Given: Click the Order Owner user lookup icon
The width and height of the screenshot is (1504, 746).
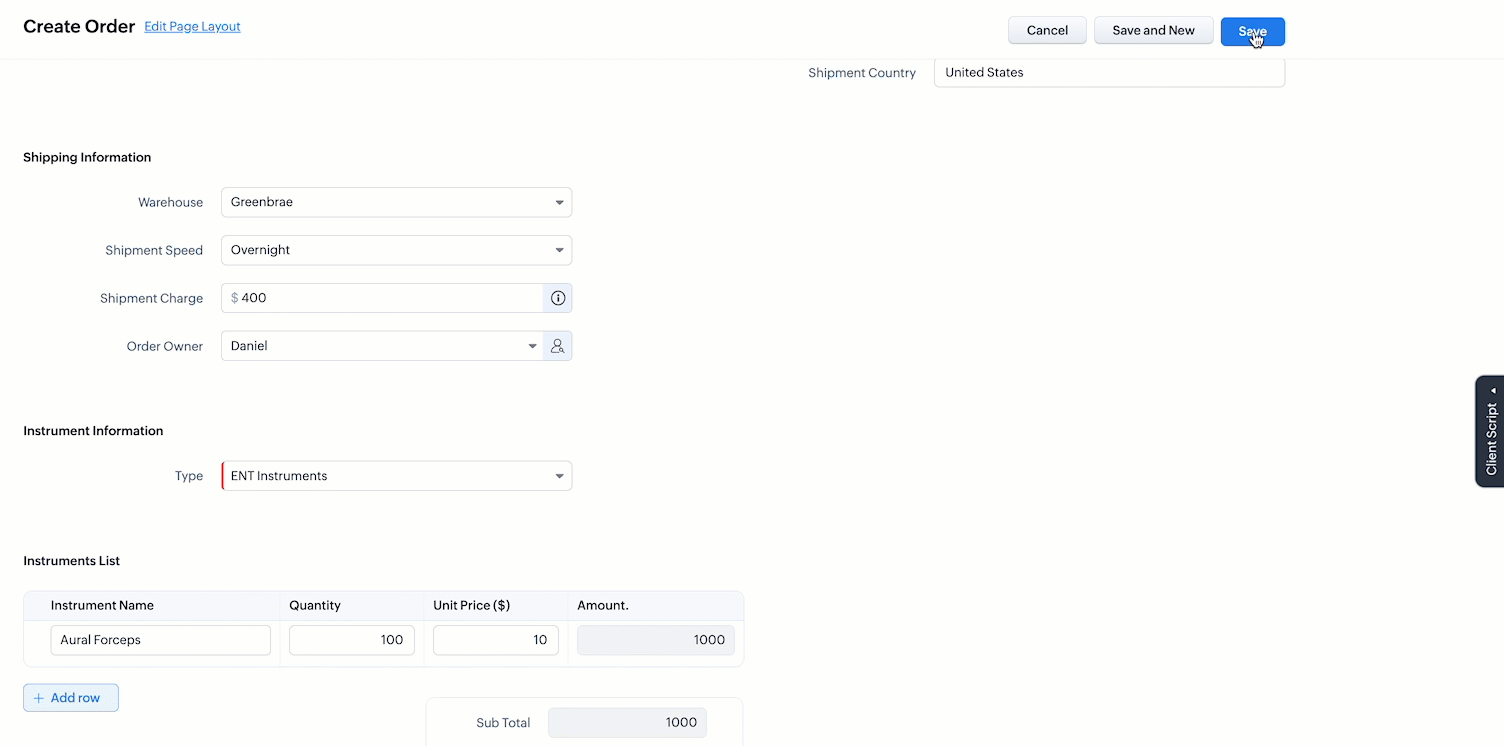Looking at the screenshot, I should tap(558, 346).
